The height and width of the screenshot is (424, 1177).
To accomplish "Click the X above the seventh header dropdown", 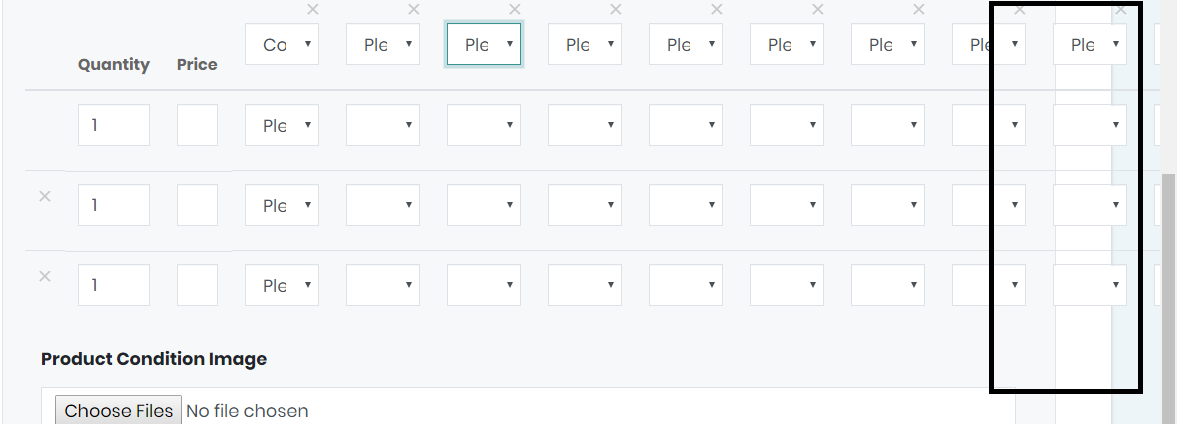I will pyautogui.click(x=919, y=10).
